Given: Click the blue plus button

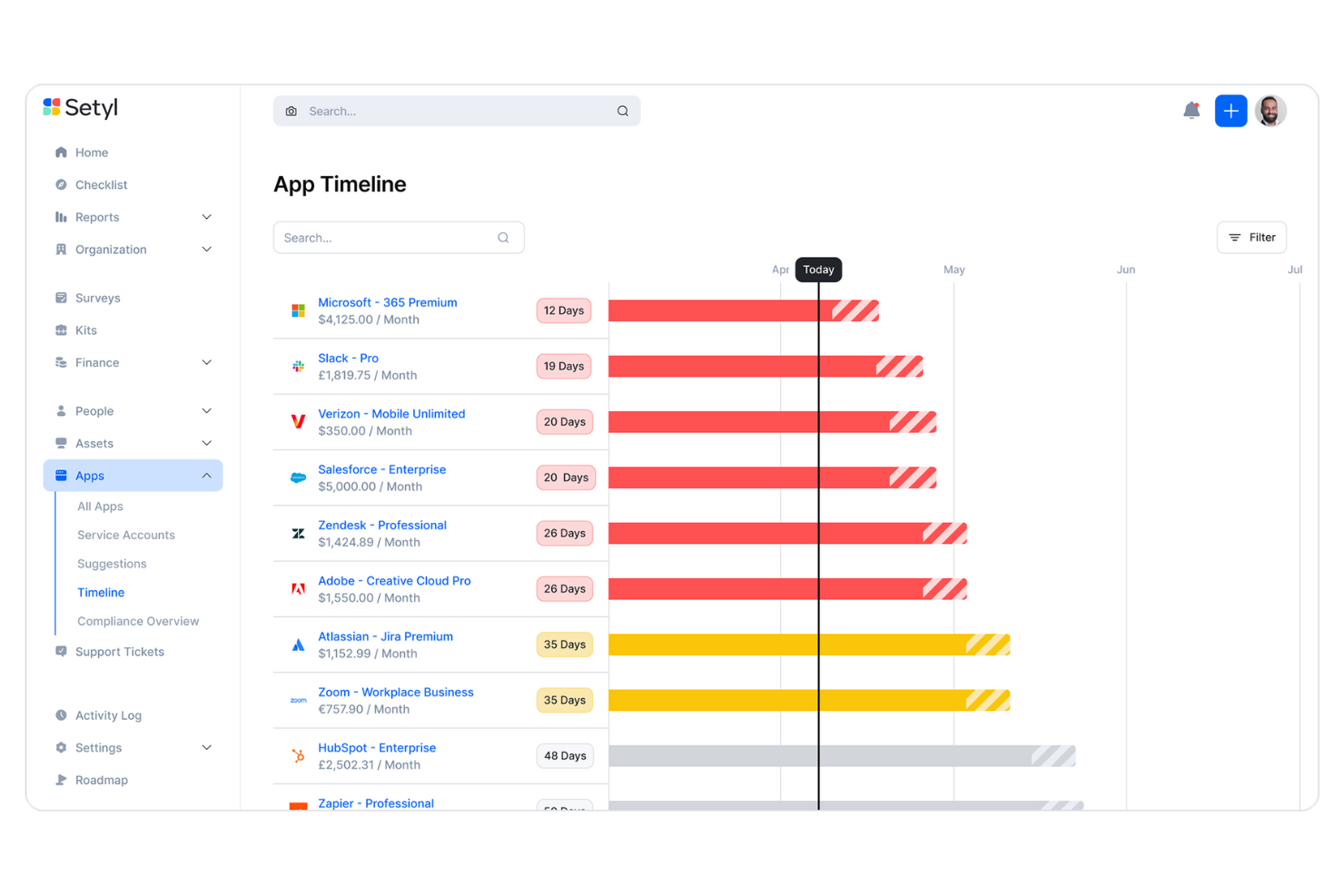Looking at the screenshot, I should [1230, 110].
